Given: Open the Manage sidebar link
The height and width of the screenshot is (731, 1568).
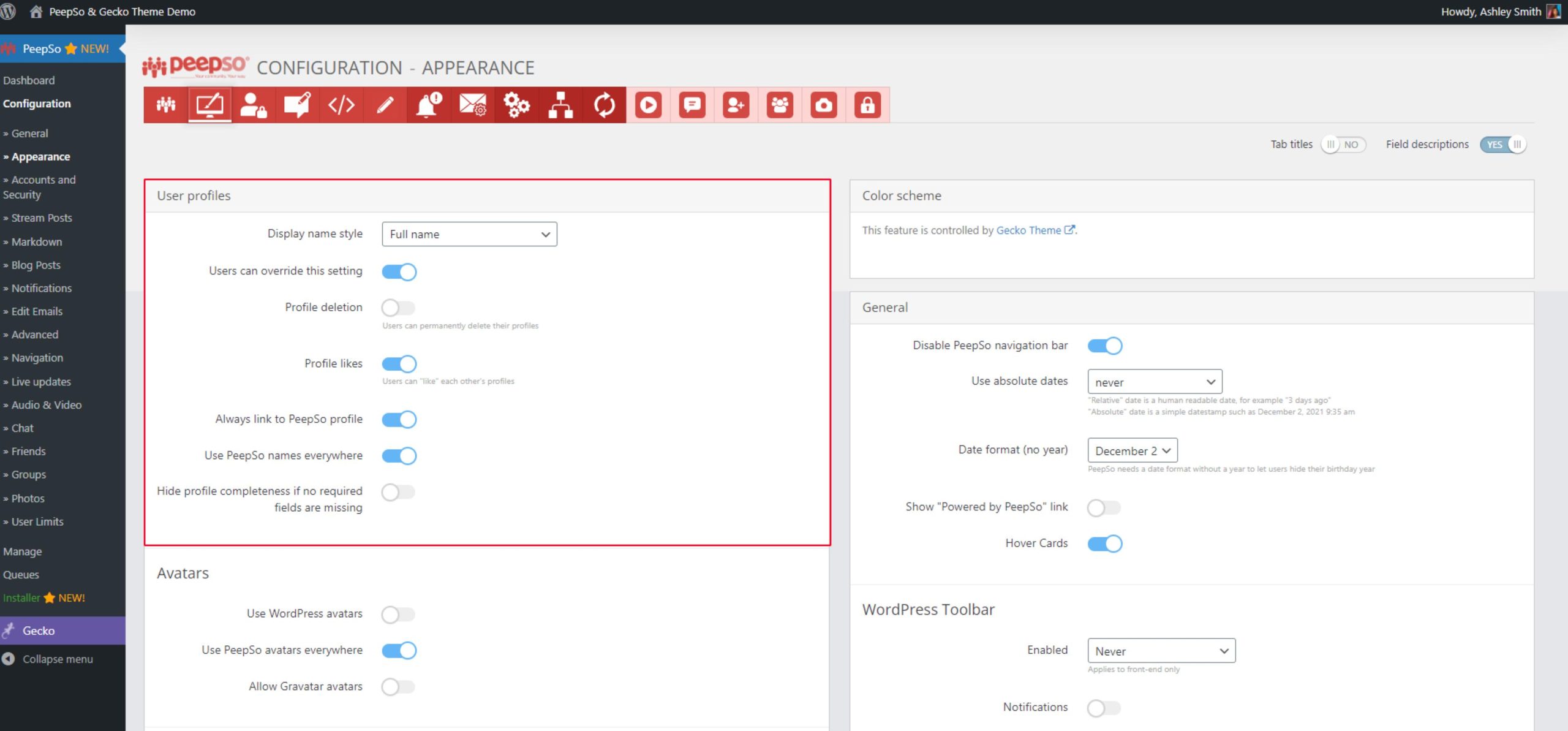Looking at the screenshot, I should point(23,551).
